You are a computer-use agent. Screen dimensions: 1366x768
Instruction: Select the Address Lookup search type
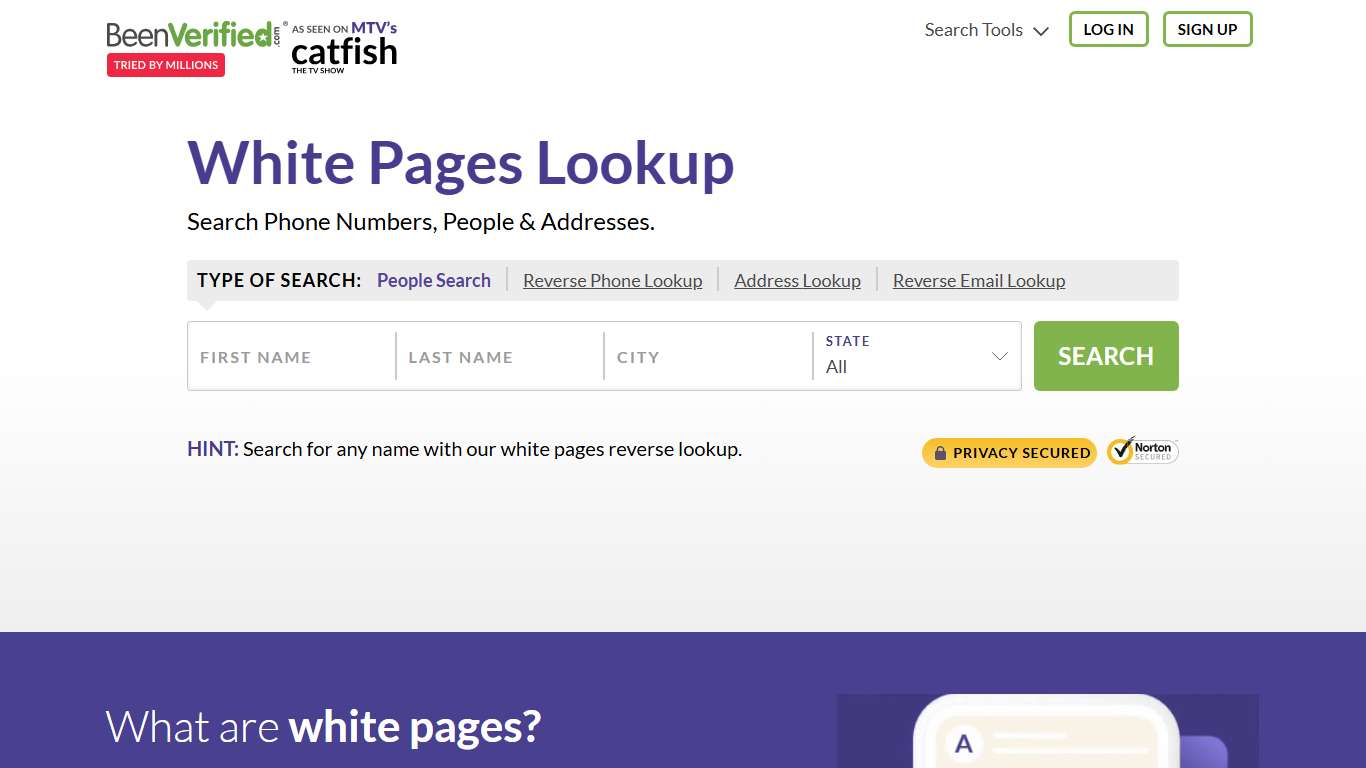797,280
